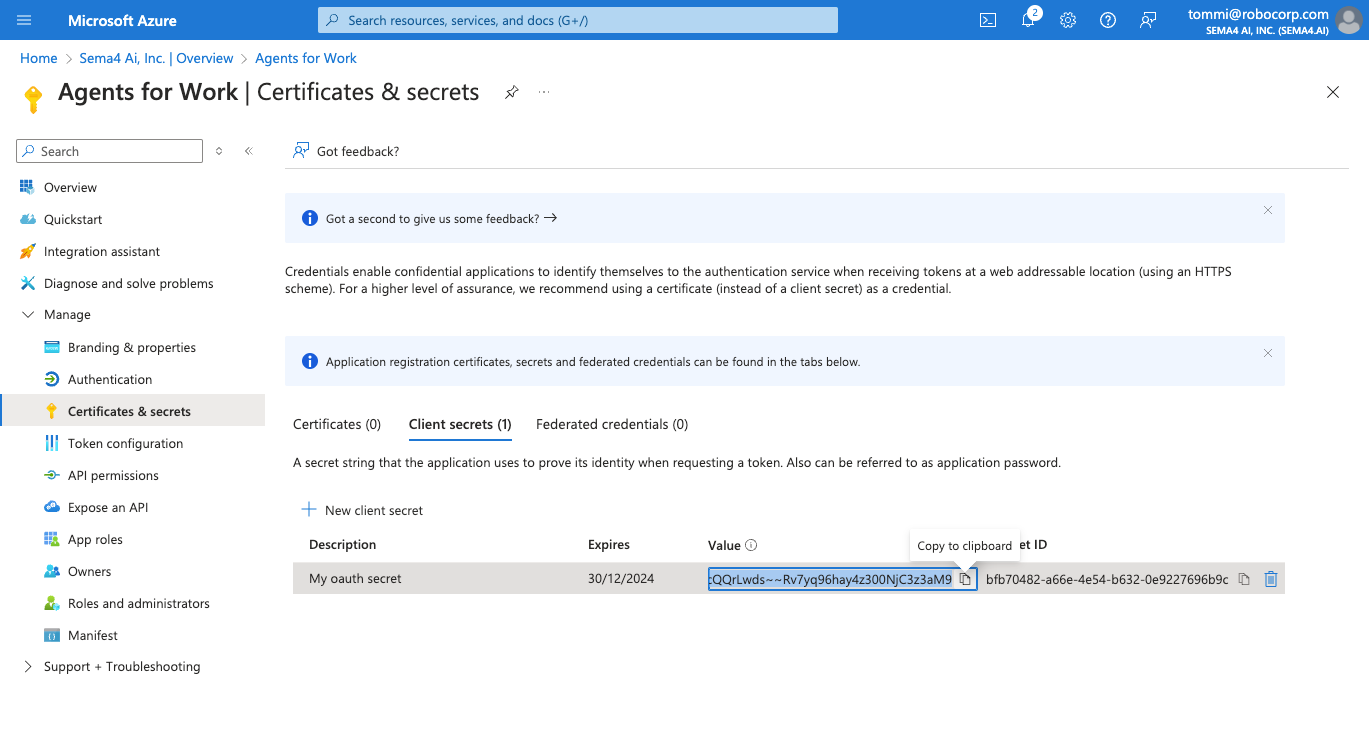Viewport: 1369px width, 736px height.
Task: Open the Azure portal hamburger menu
Action: tap(25, 20)
